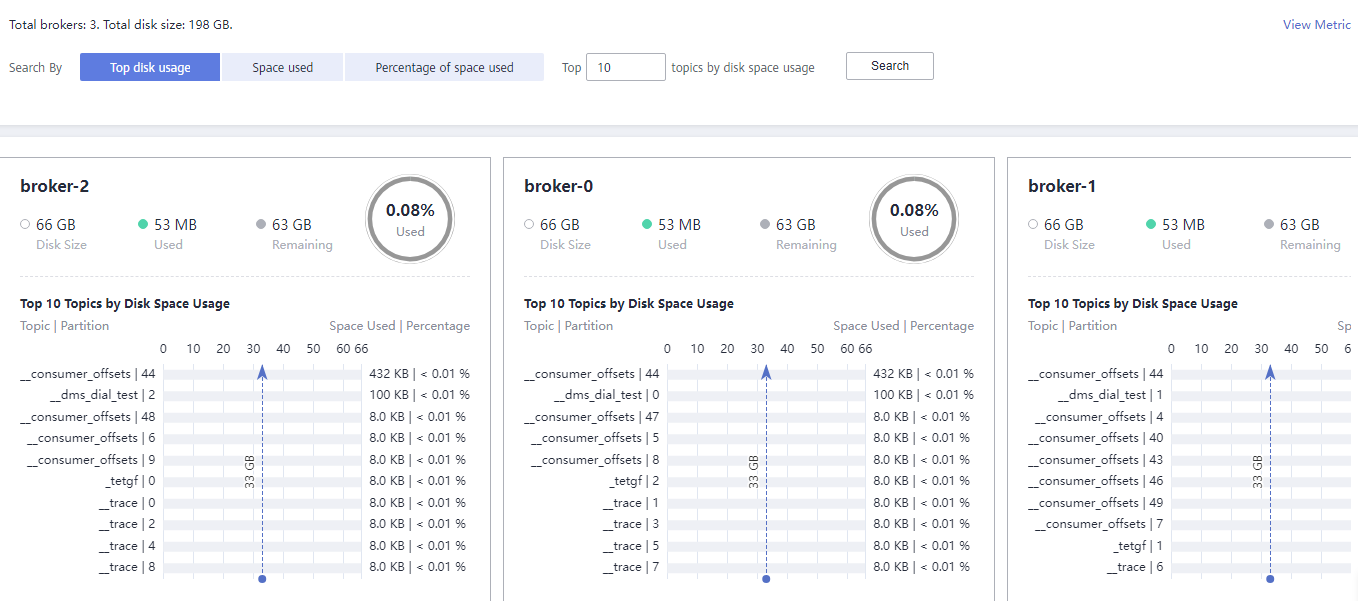
Task: Click '_tetgf | 2' in broker-0
Action: [x=635, y=481]
